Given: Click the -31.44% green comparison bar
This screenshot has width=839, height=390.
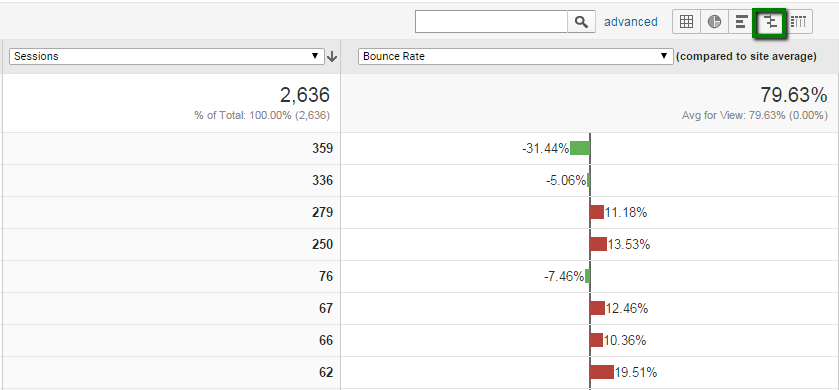Looking at the screenshot, I should (579, 148).
